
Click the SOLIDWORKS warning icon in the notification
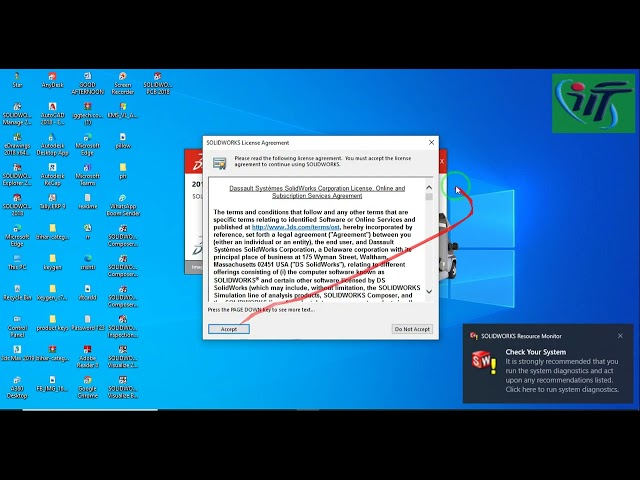484,362
